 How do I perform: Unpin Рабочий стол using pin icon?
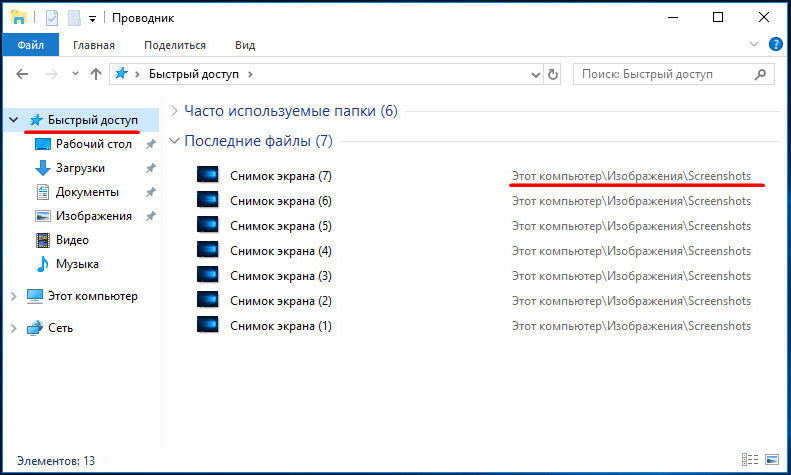pos(150,144)
